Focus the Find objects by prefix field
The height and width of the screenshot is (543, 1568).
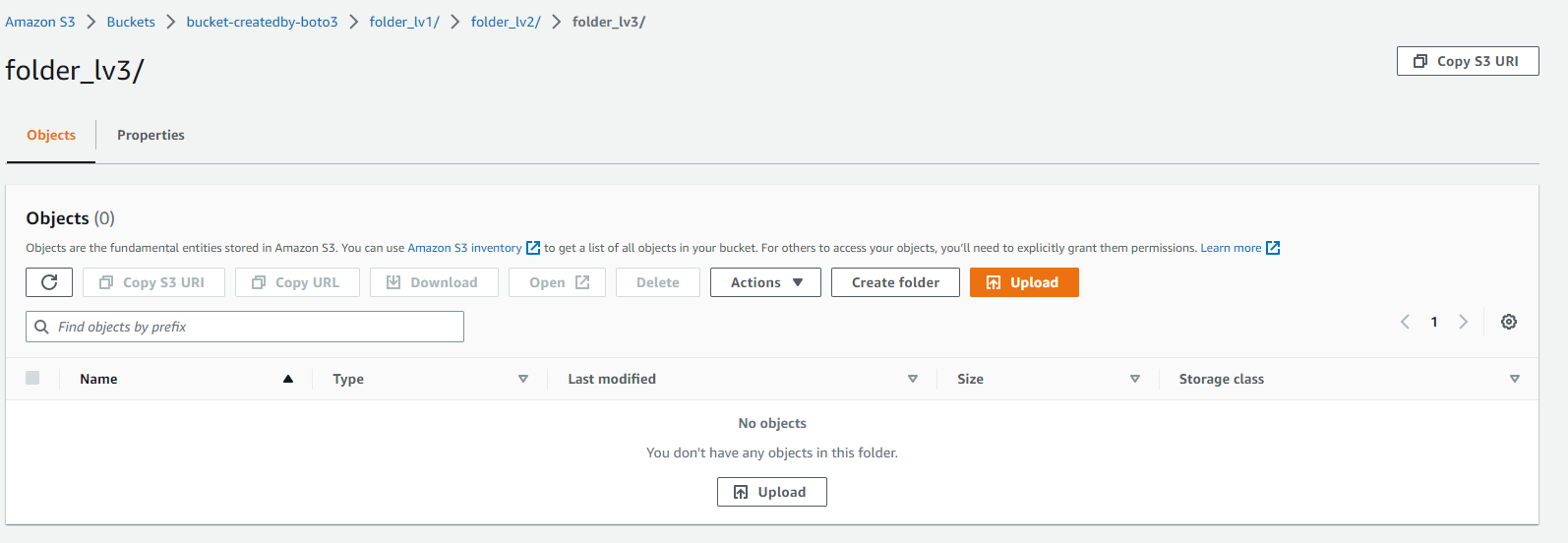point(245,327)
